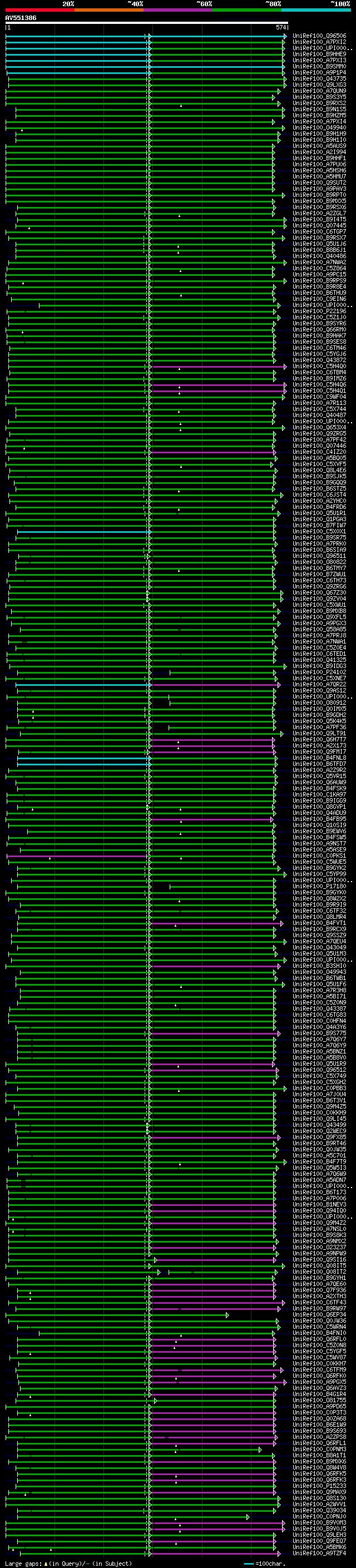Select the UniRef100_A7QUN9 entry
The width and height of the screenshot is (356, 1568).
point(319,91)
